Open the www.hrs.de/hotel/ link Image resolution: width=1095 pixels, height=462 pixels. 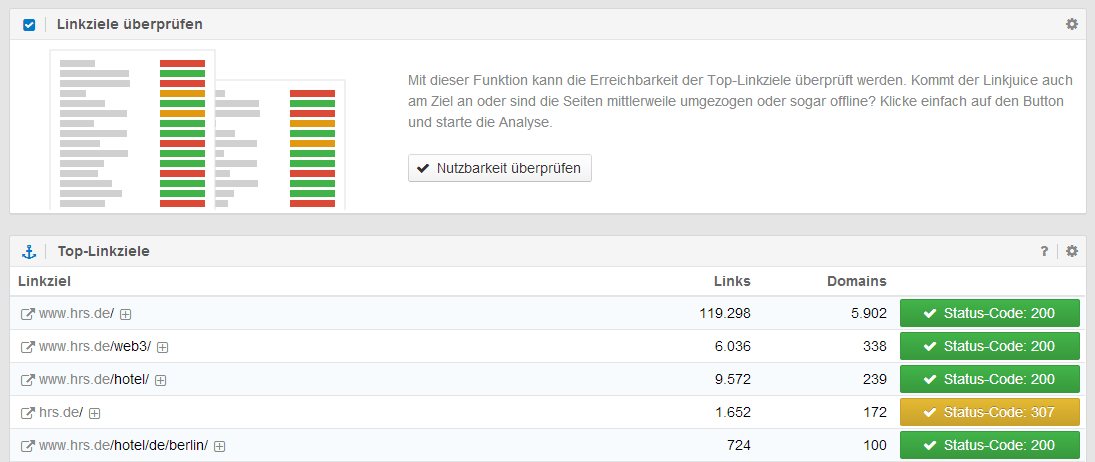point(94,380)
